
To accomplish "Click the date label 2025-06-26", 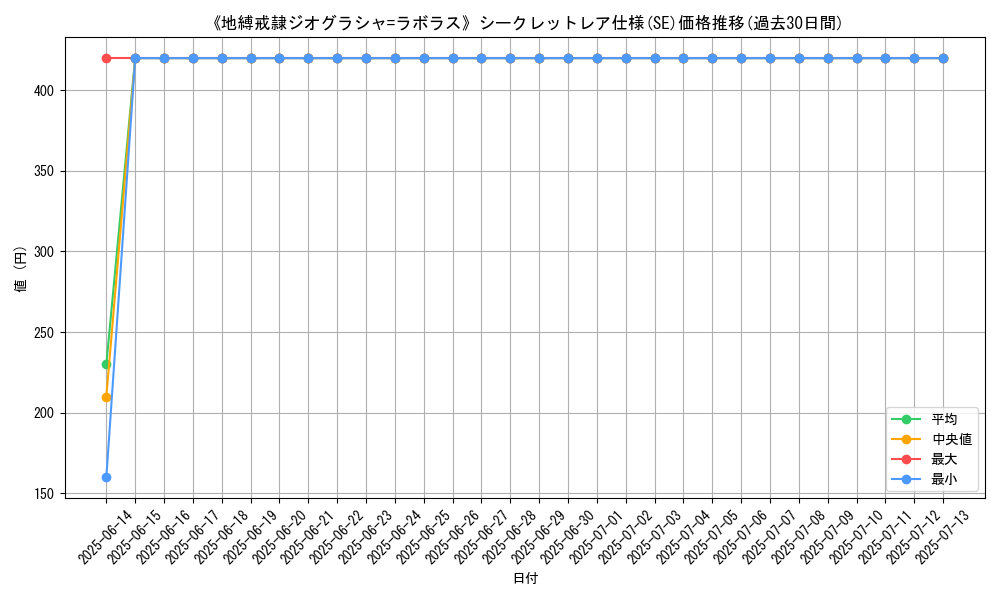I will (452, 538).
